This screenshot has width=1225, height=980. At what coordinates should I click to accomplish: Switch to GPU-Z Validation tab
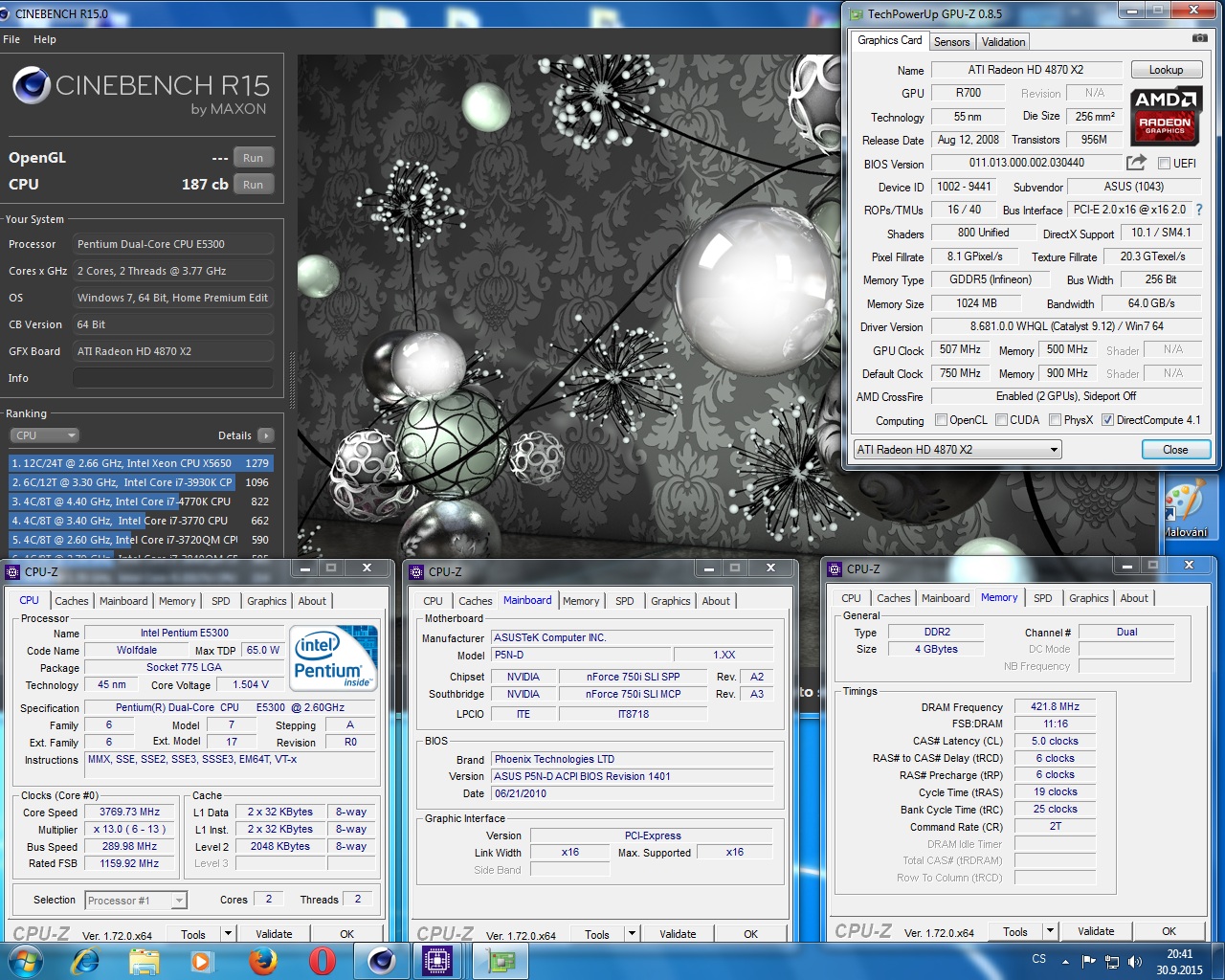point(1003,42)
